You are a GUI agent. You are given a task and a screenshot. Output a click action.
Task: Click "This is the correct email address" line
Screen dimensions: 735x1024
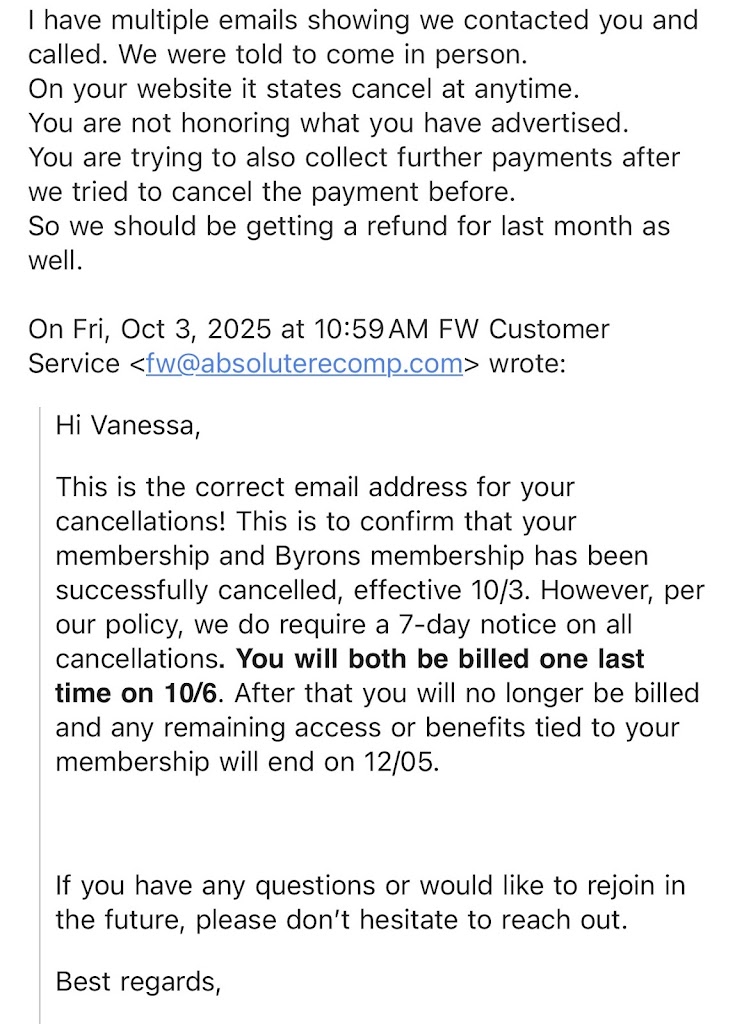[x=315, y=488]
